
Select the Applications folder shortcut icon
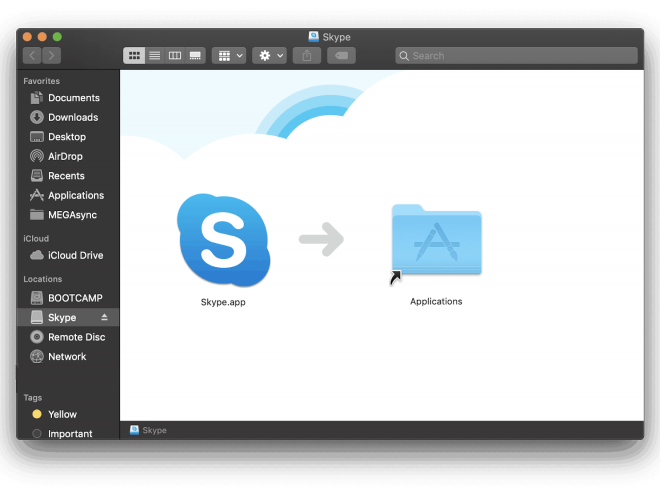pos(436,243)
